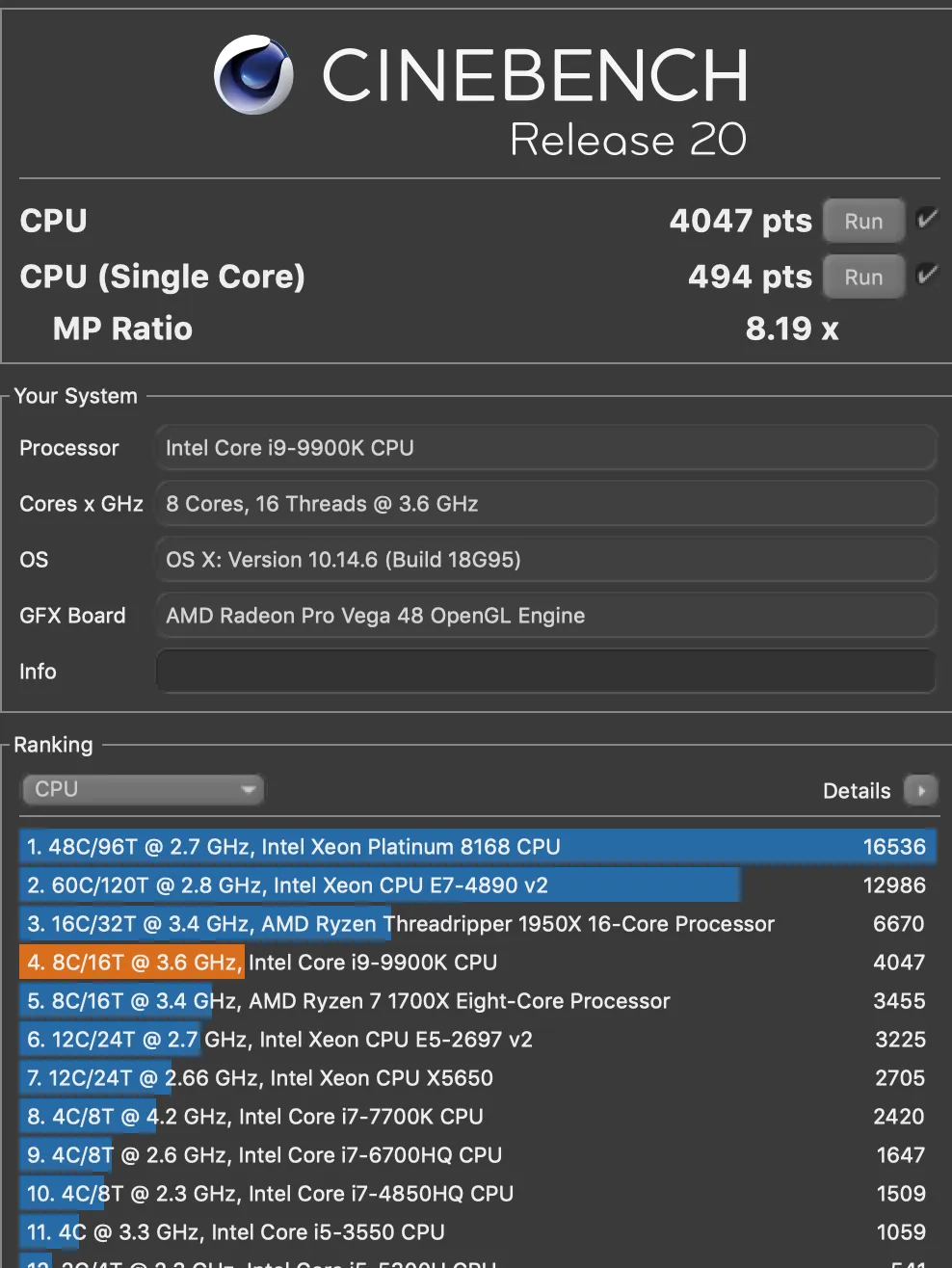Run the CPU Single Core benchmark

(862, 276)
